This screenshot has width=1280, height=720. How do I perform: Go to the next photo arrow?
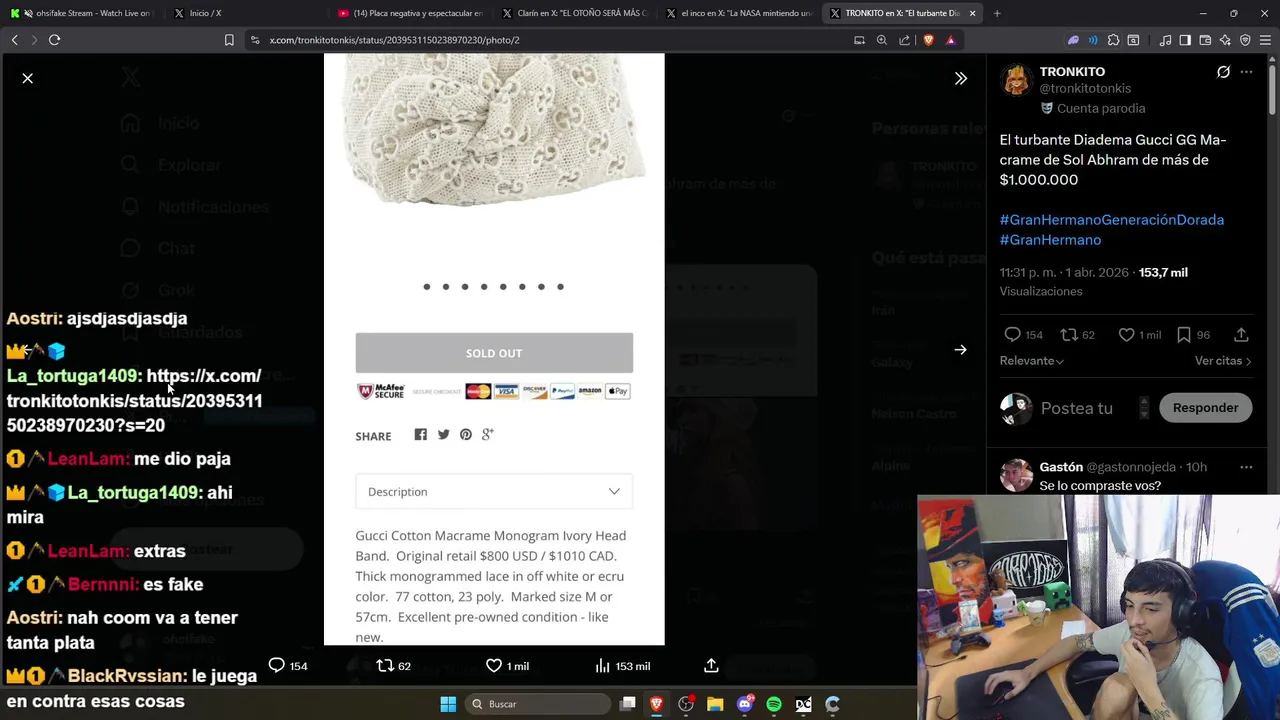961,350
